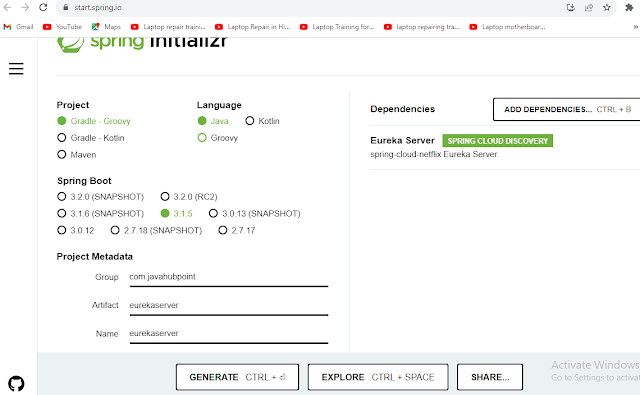Select Gradle - Kotlin project type
This screenshot has height=395, width=640.
pos(91,138)
